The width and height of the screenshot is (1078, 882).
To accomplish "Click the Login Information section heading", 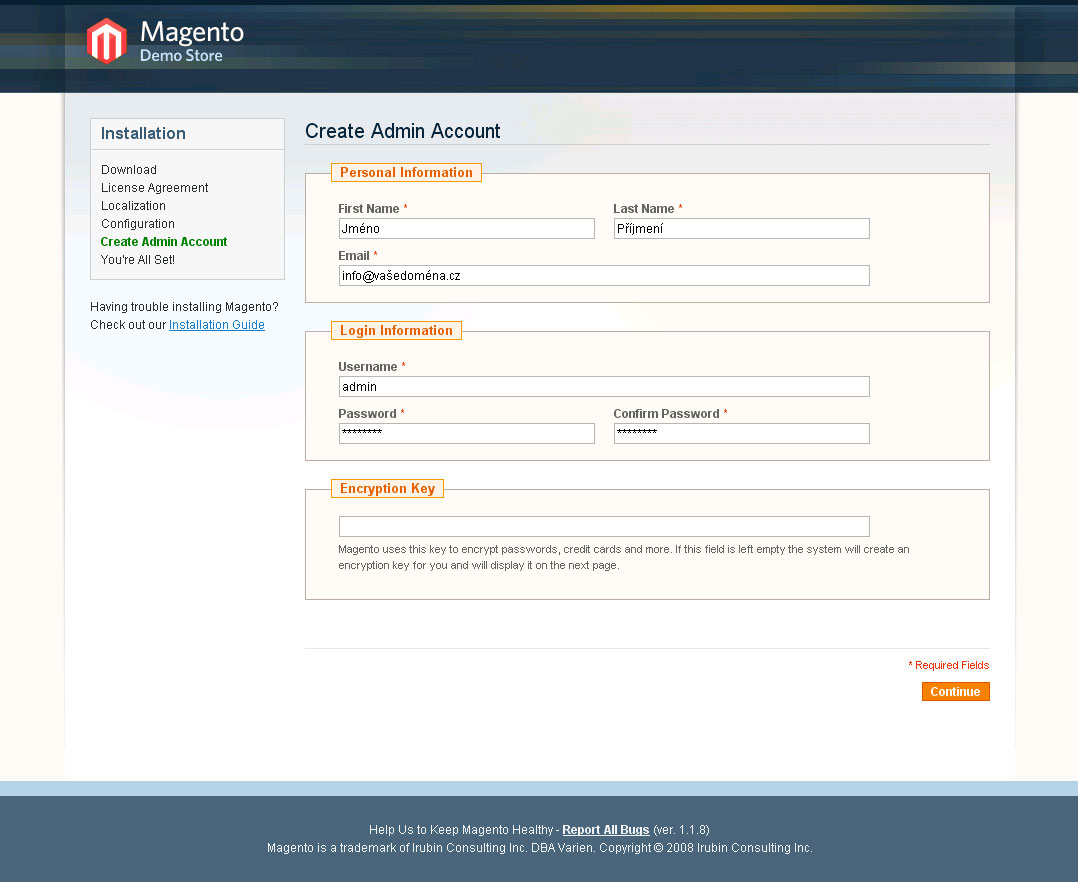I will [396, 331].
